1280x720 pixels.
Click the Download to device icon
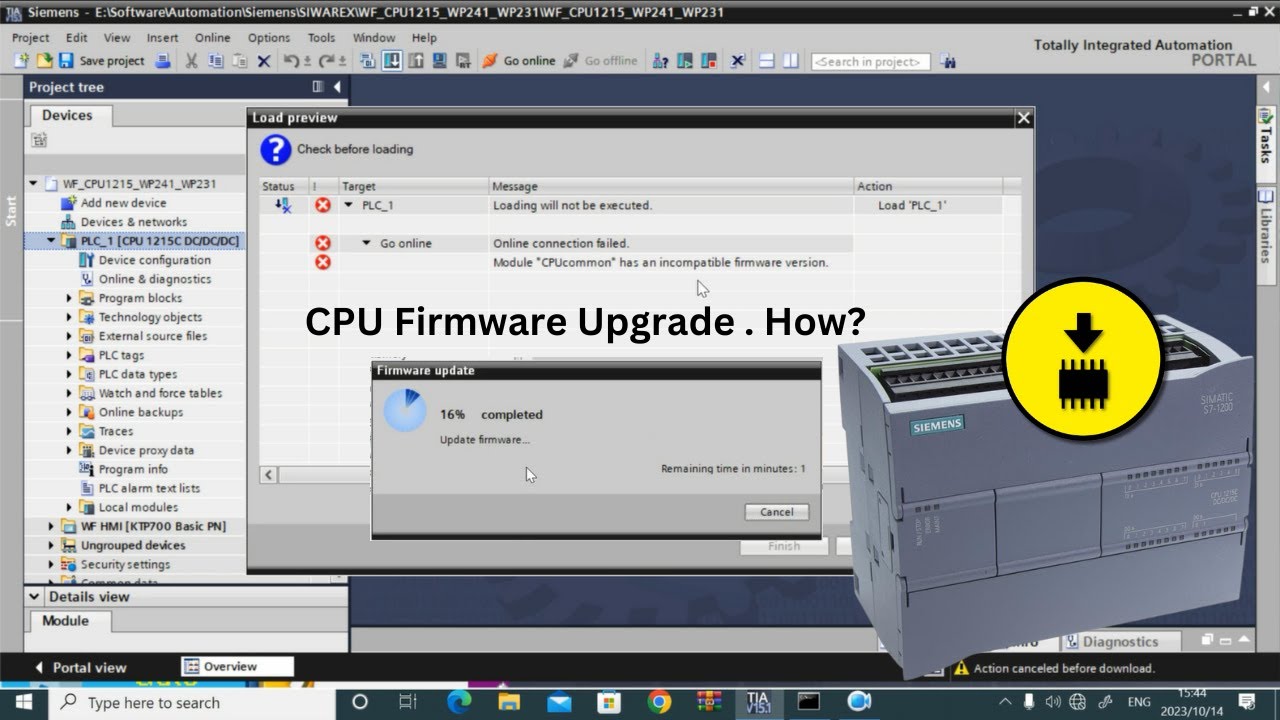[392, 61]
